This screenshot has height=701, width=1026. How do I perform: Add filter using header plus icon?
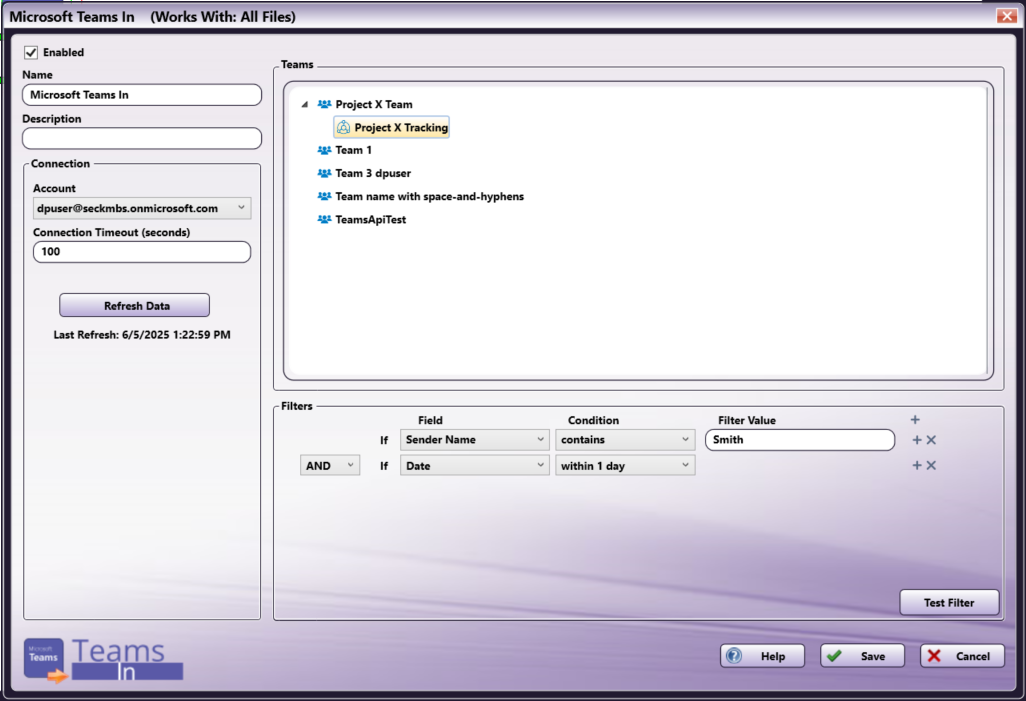coord(915,420)
